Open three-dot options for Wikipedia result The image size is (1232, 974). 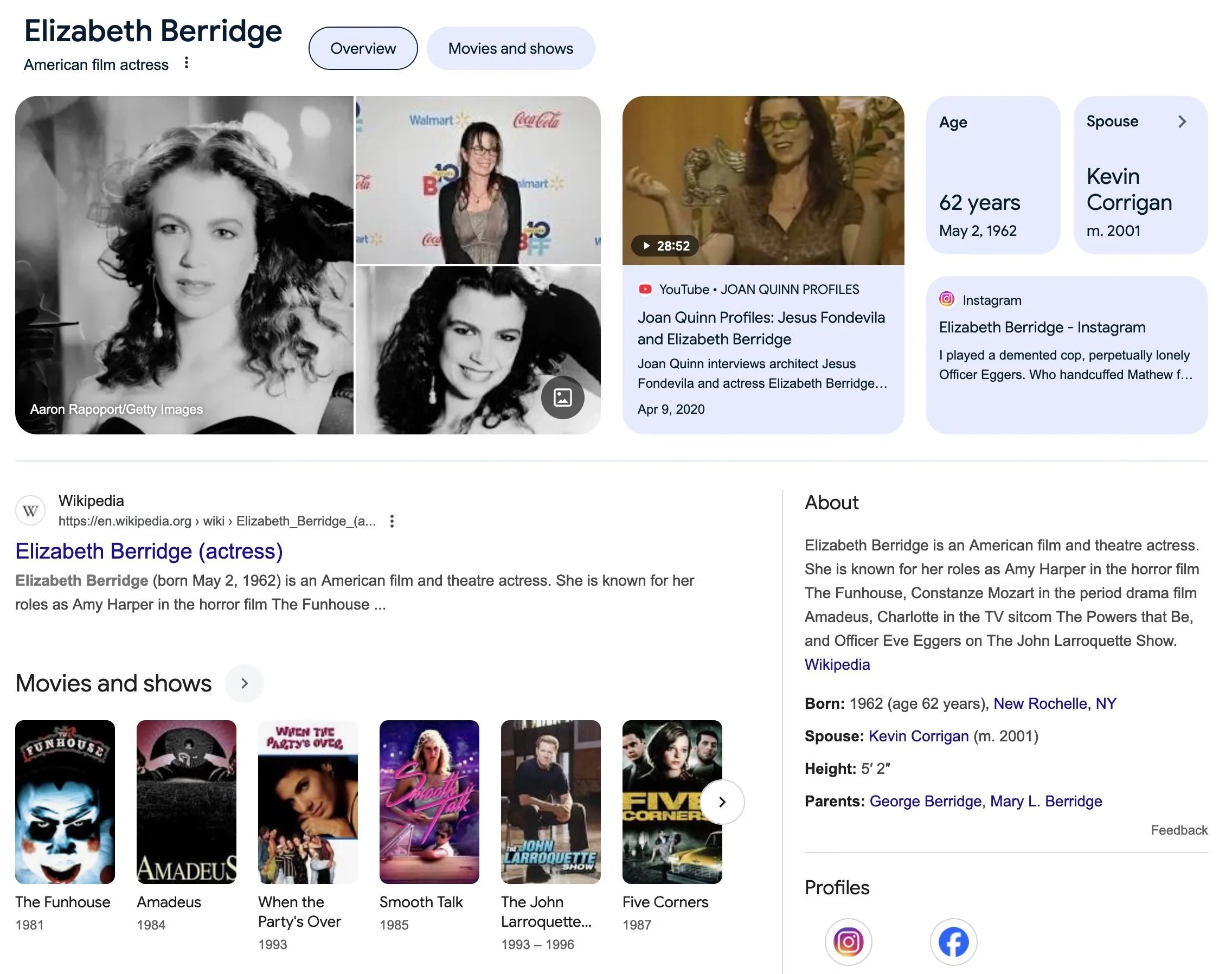pos(392,521)
